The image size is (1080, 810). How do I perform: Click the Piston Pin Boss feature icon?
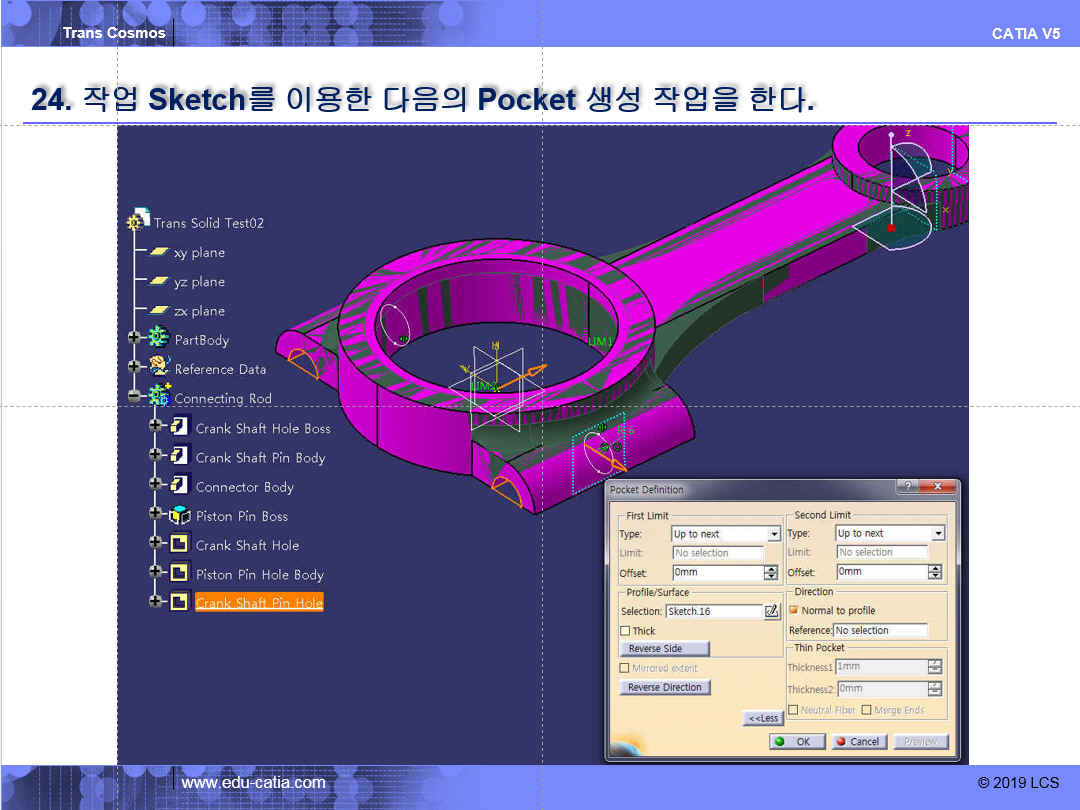[x=179, y=515]
